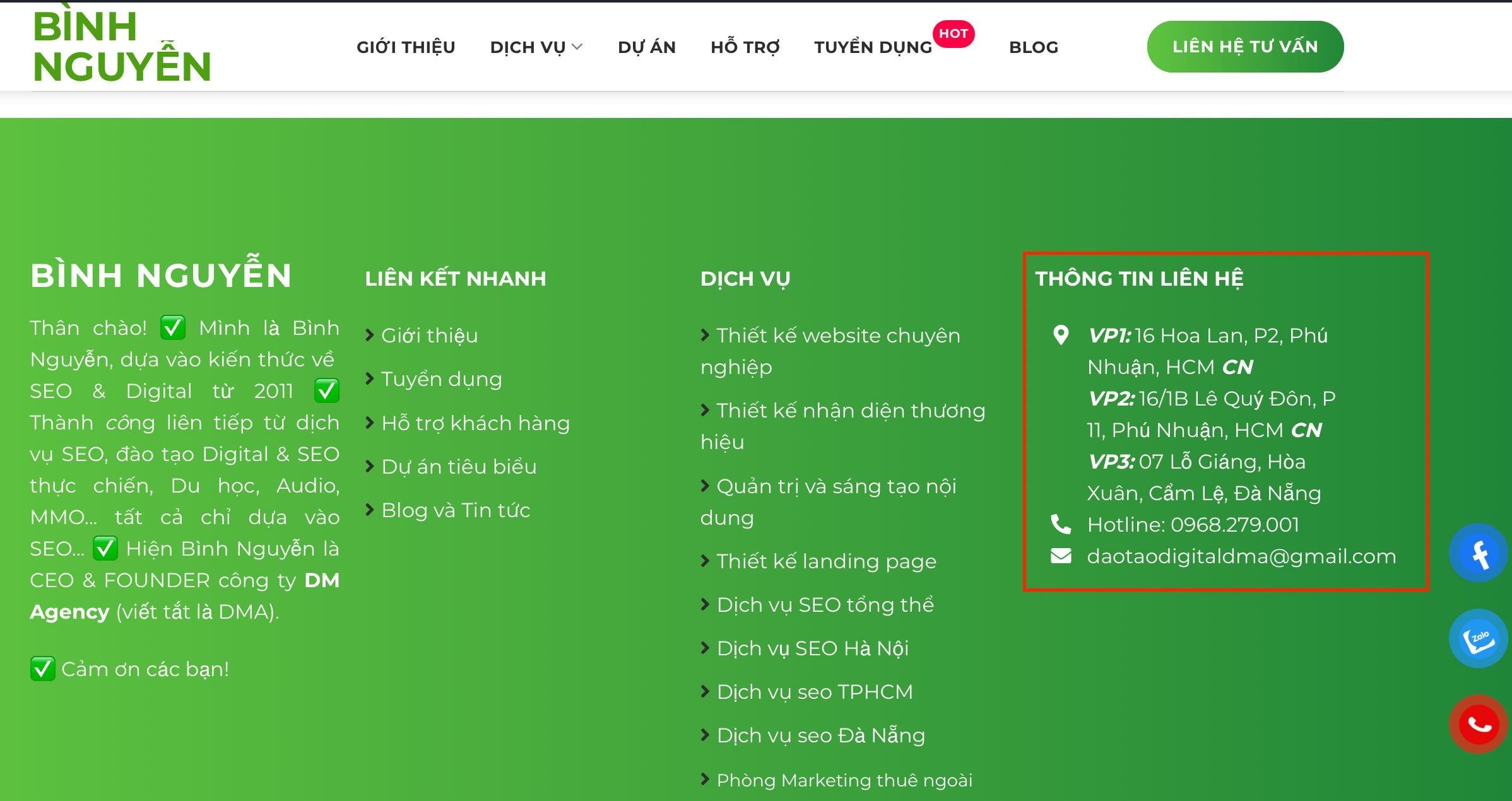This screenshot has height=801, width=1512.
Task: Open the Blog menu item
Action: click(x=1034, y=47)
